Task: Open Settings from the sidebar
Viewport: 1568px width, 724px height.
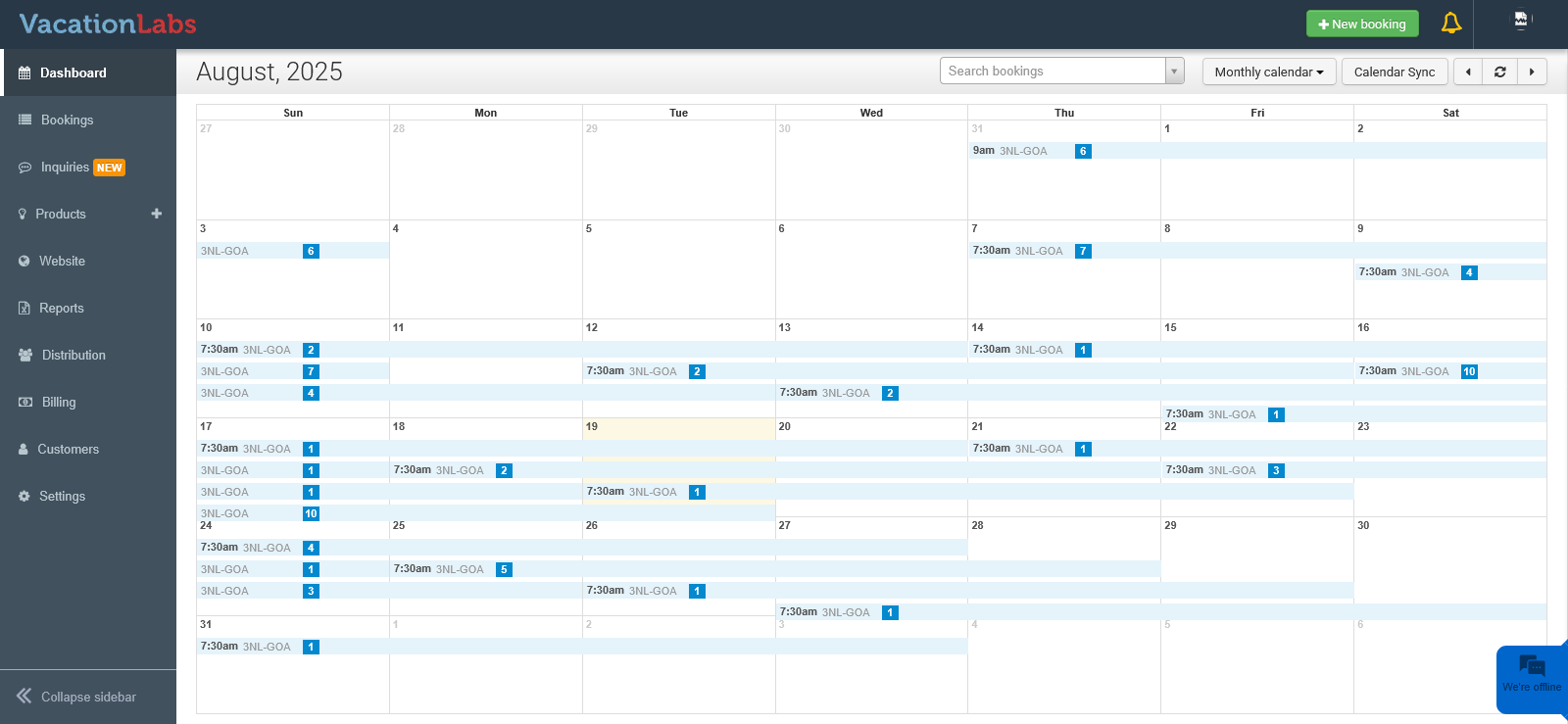Action: tap(62, 496)
